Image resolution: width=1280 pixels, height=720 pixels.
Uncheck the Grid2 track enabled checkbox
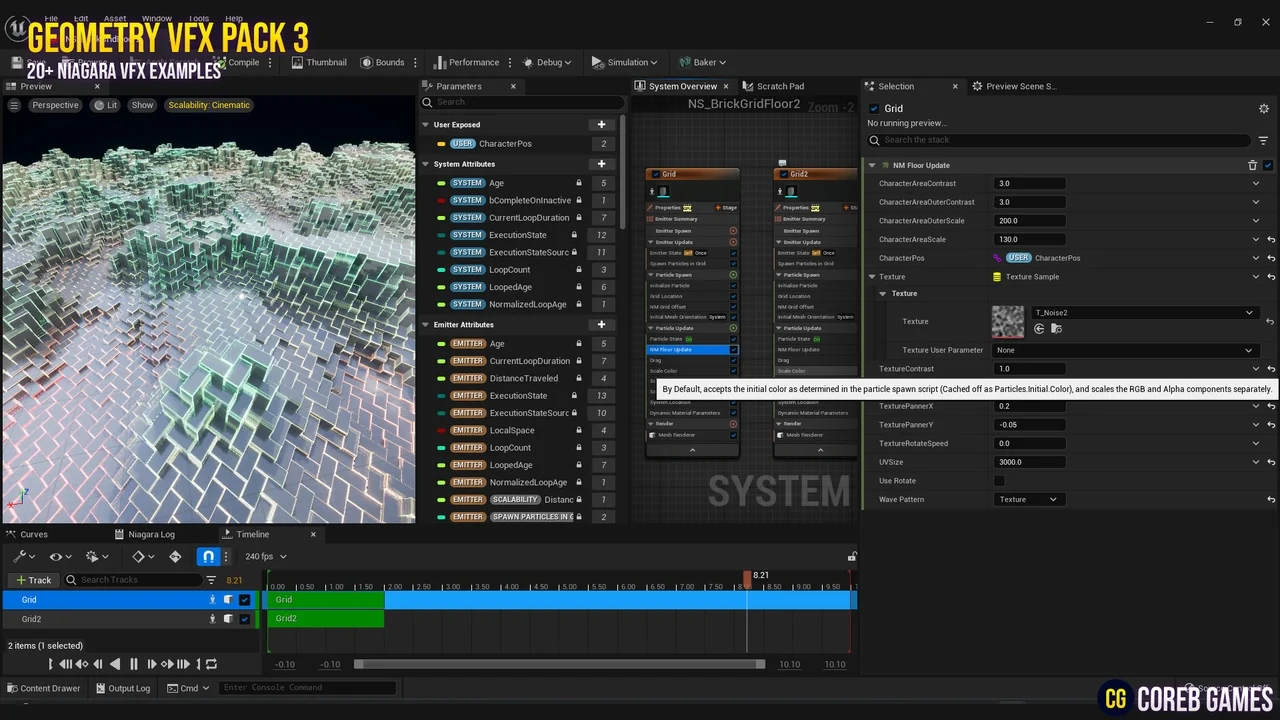point(244,619)
